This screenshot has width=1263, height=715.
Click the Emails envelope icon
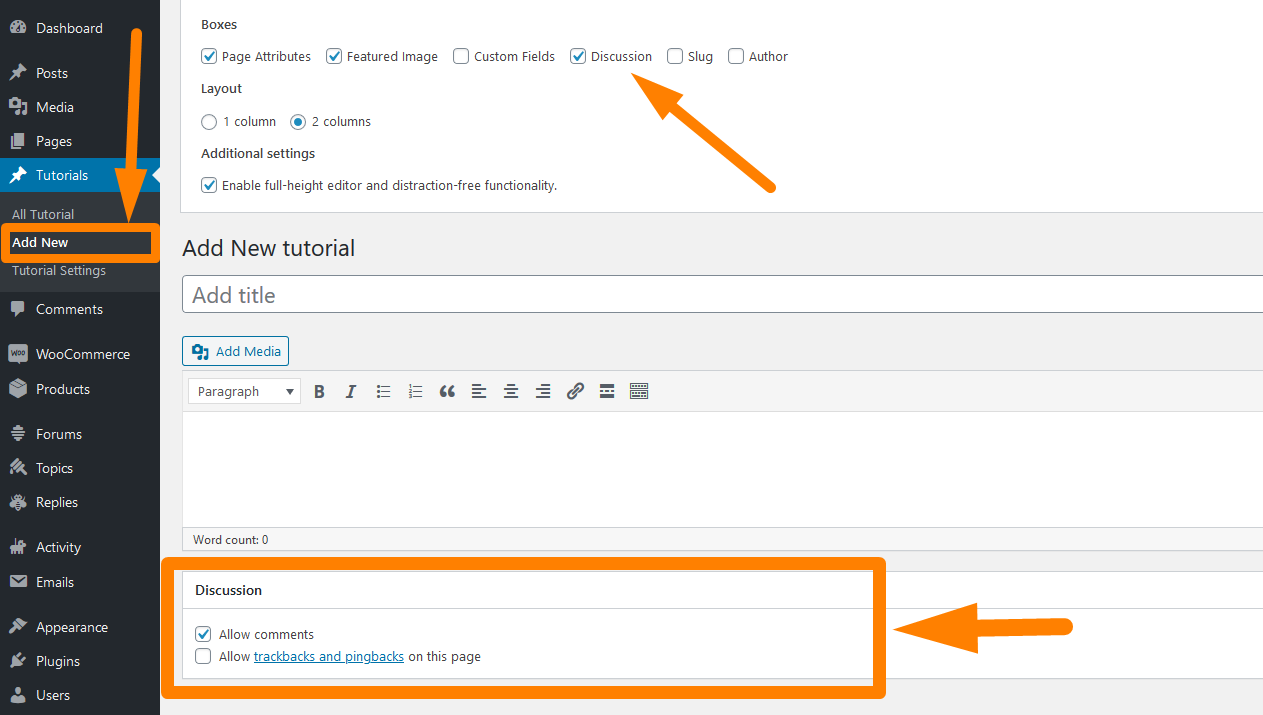18,582
